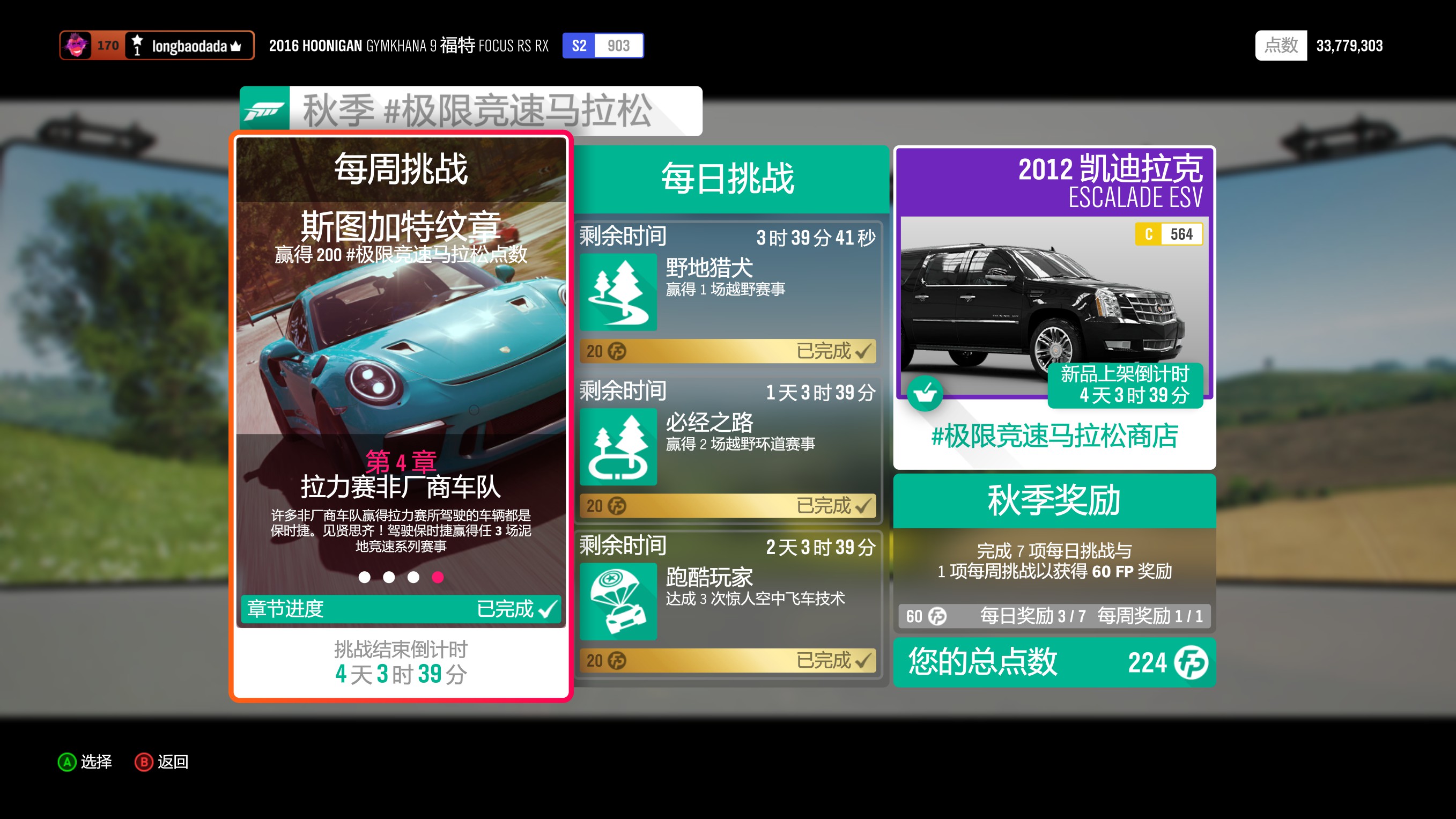This screenshot has height=819, width=1456.
Task: Select the second chapter dot indicator
Action: [389, 577]
